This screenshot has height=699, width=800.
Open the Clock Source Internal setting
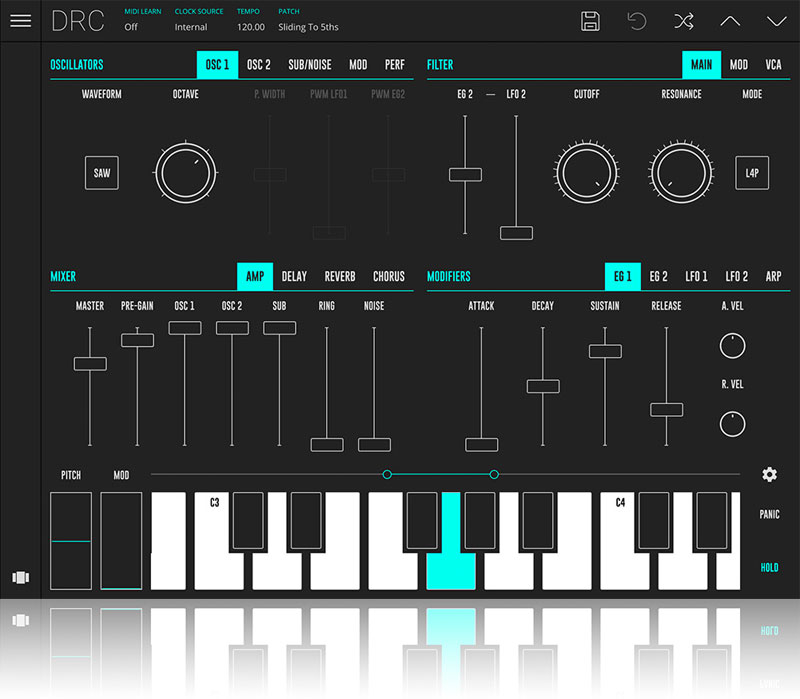[191, 27]
